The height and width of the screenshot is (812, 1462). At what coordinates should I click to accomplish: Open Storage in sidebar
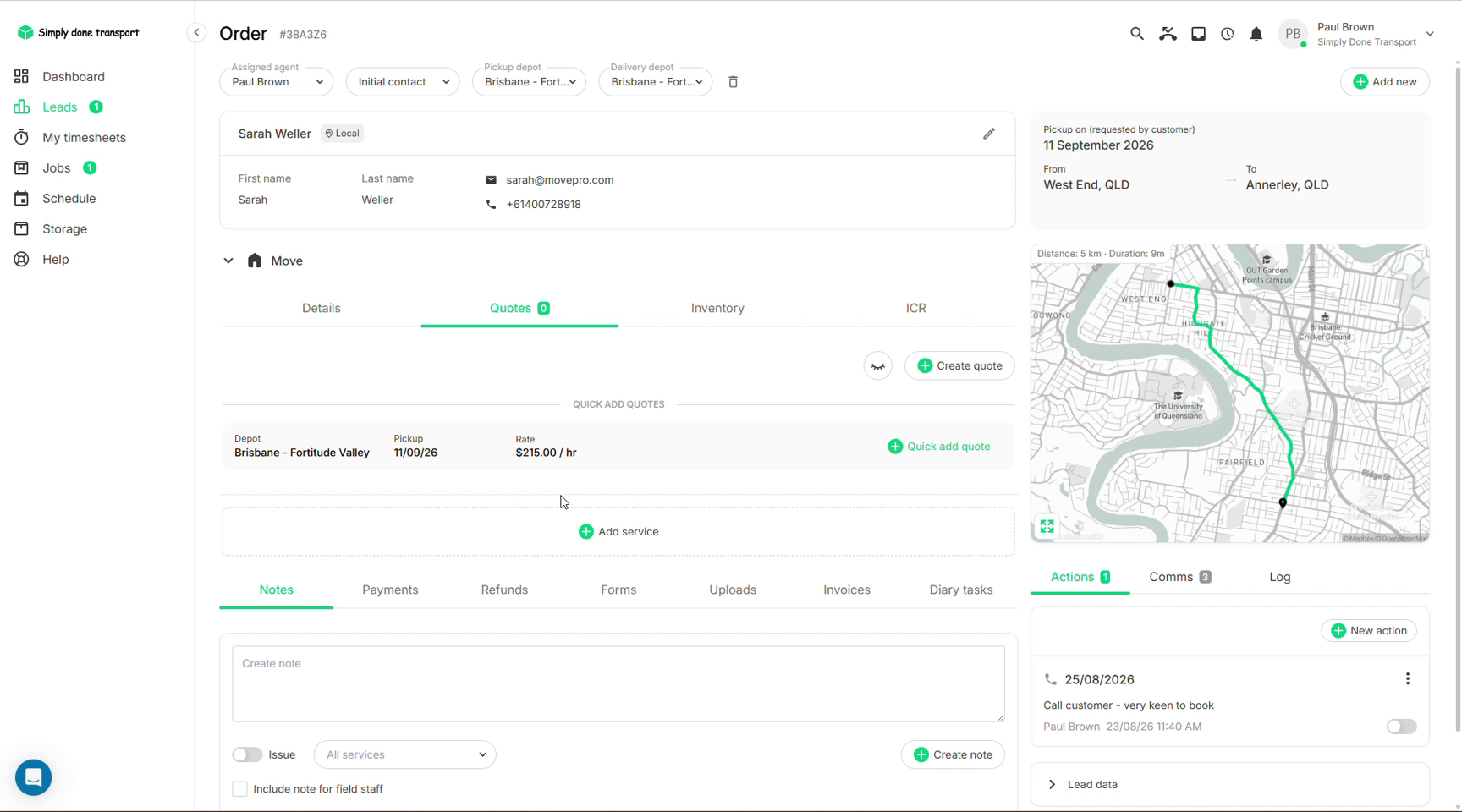pos(64,228)
